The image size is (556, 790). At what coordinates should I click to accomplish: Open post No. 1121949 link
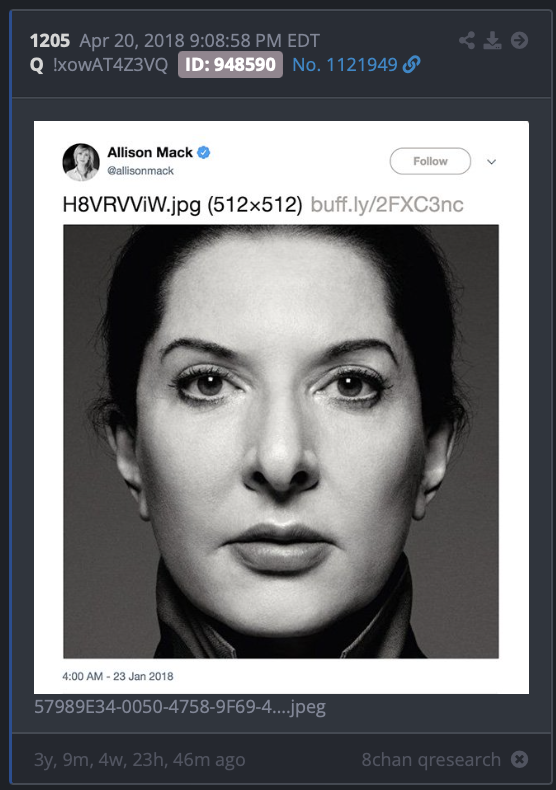(345, 64)
